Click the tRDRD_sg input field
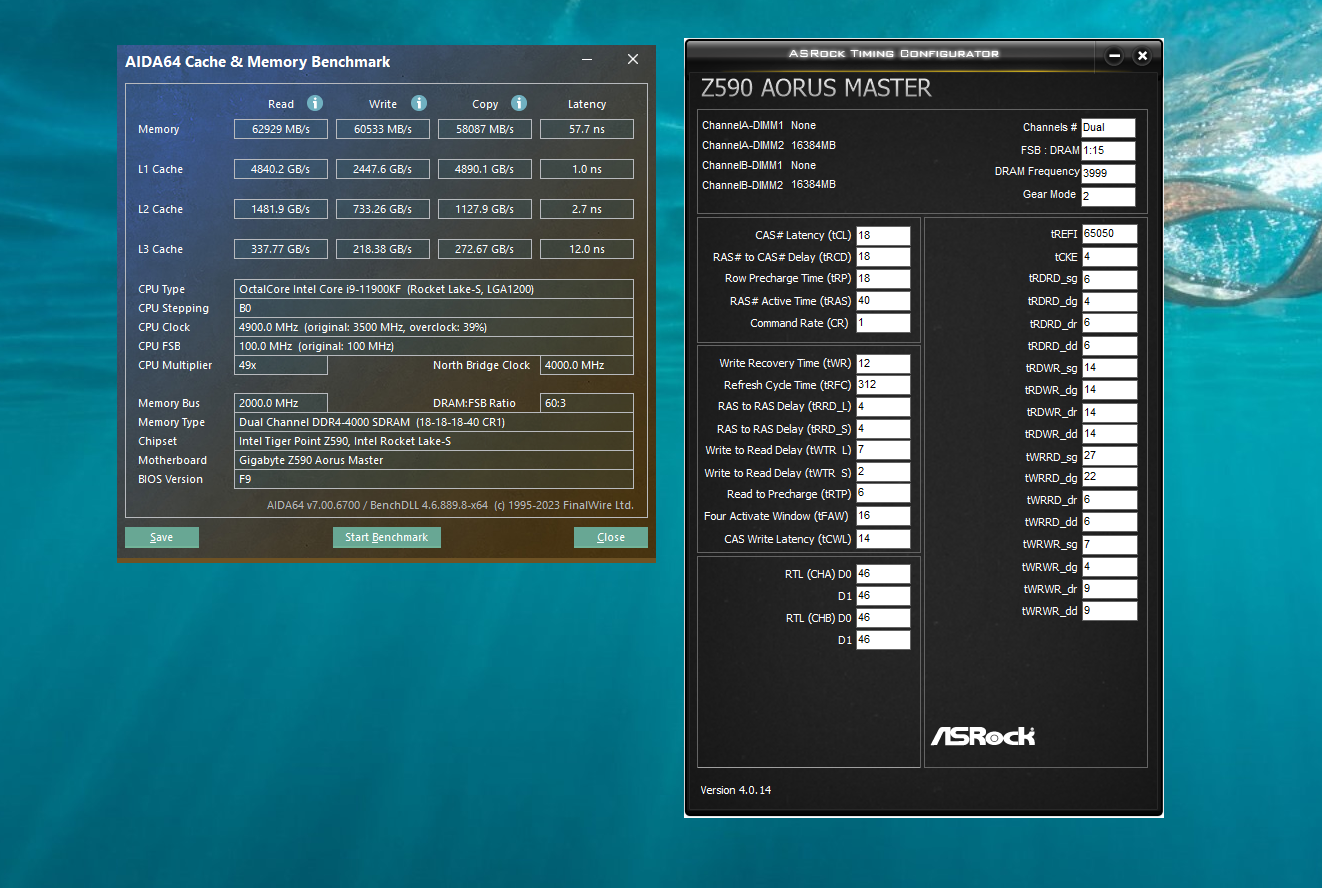Image resolution: width=1322 pixels, height=888 pixels. click(1109, 280)
